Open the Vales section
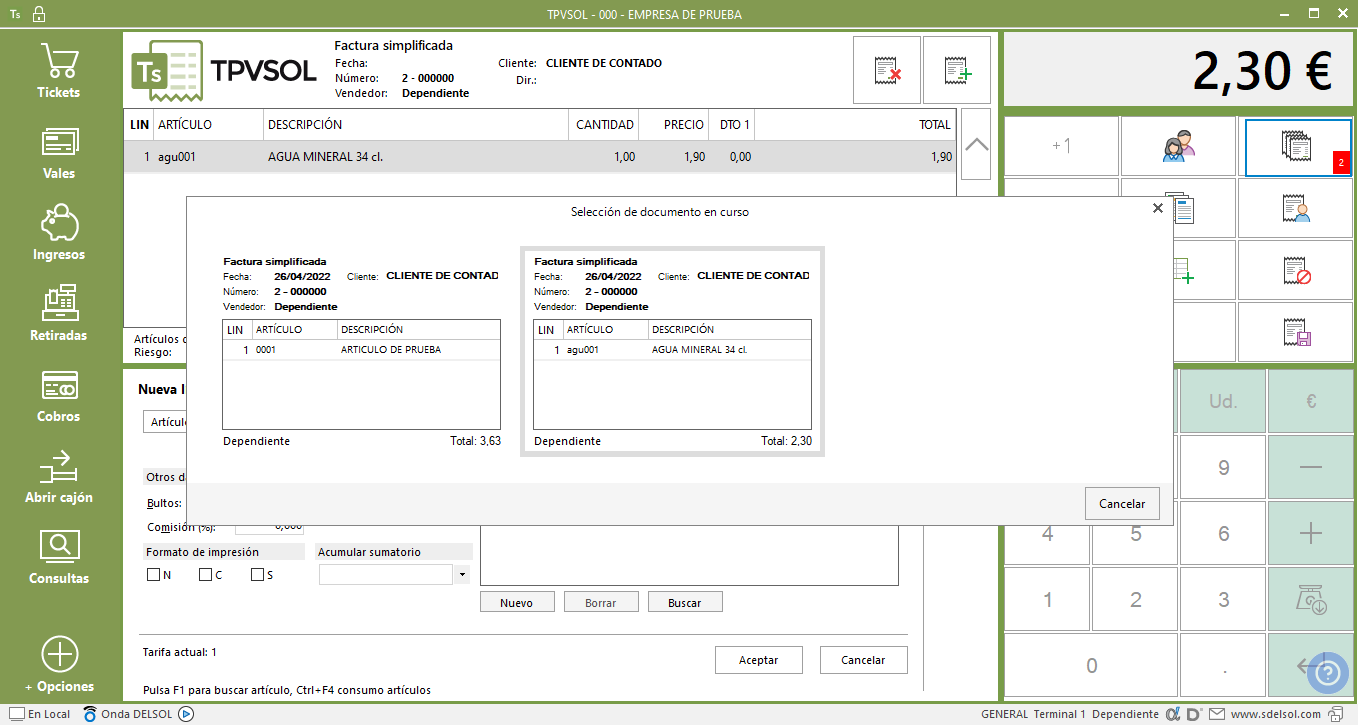This screenshot has width=1358, height=725. [59, 153]
